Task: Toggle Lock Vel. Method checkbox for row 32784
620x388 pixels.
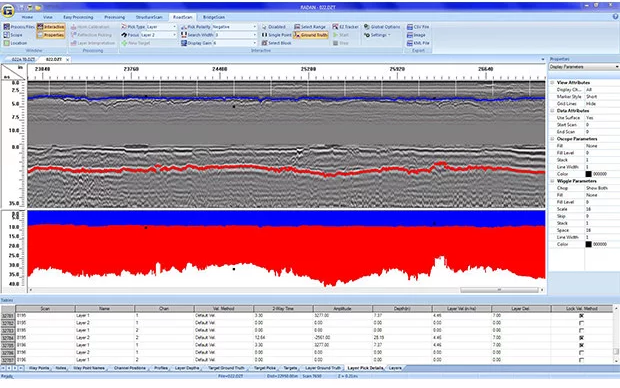Action: [x=581, y=338]
